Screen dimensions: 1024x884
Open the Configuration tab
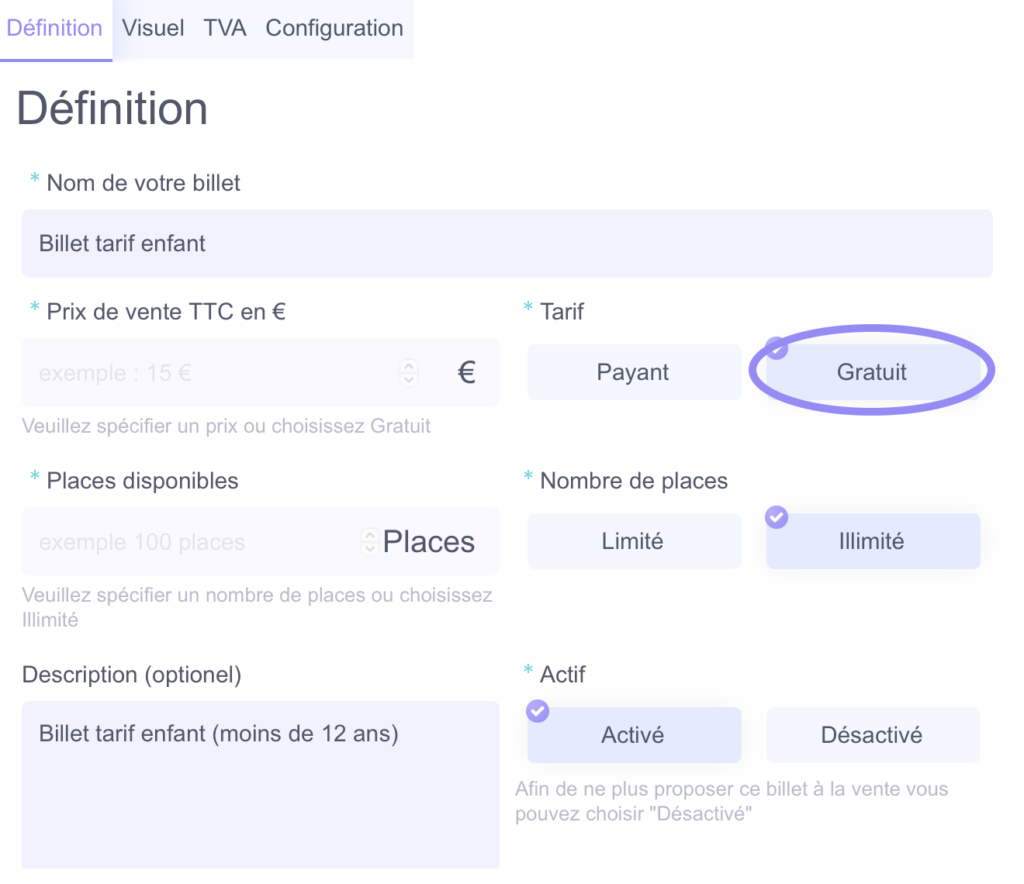point(334,29)
